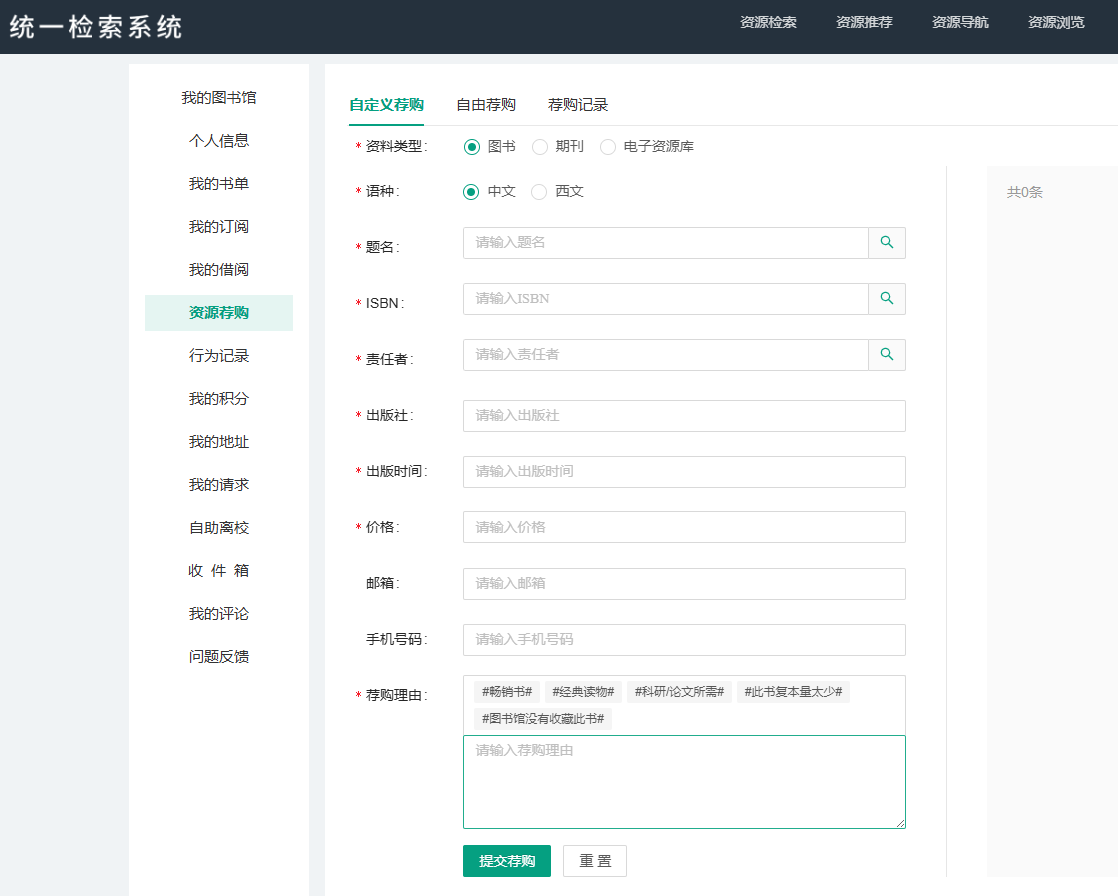Viewport: 1118px width, 896px height.
Task: Choose the 电子资源库 radio option
Action: coord(608,147)
